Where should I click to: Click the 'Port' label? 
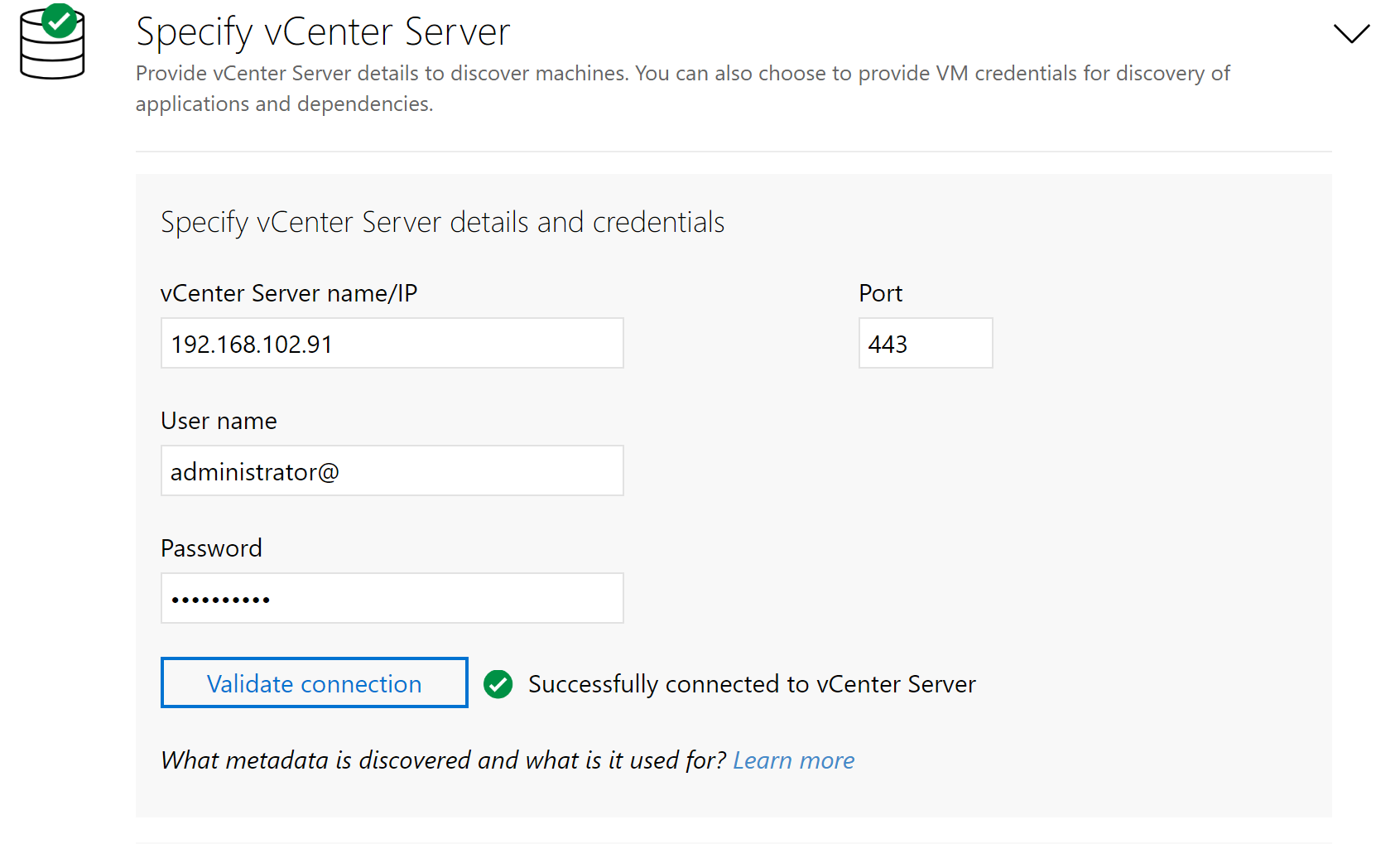(880, 293)
